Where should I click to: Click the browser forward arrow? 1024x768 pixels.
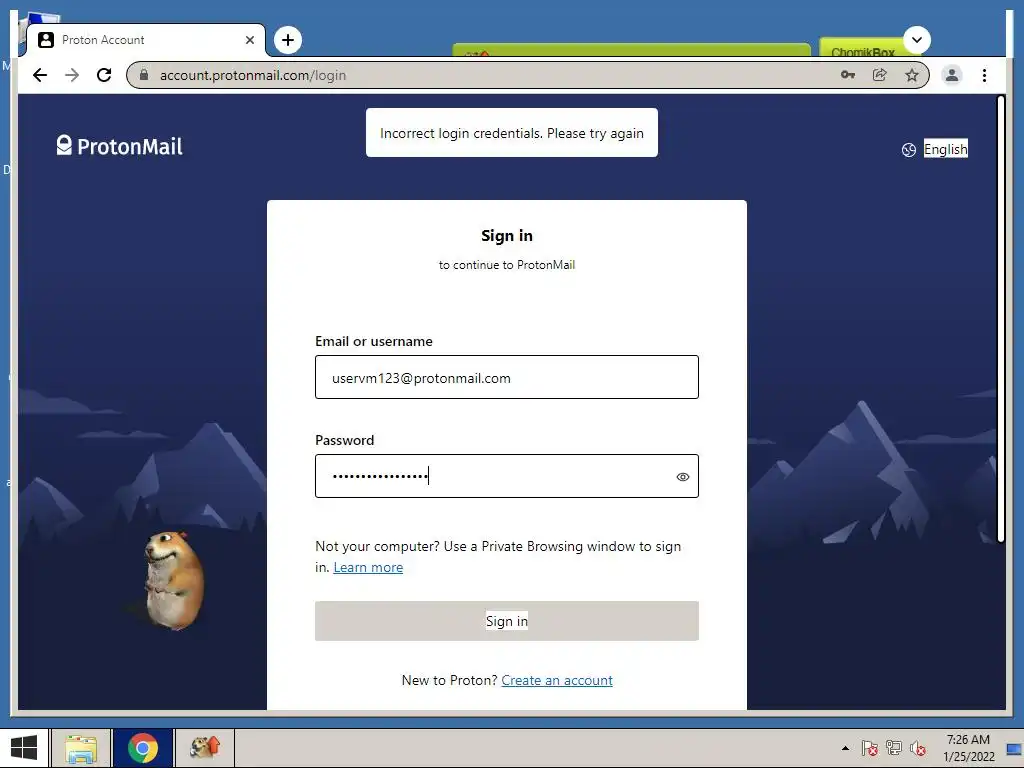(72, 75)
